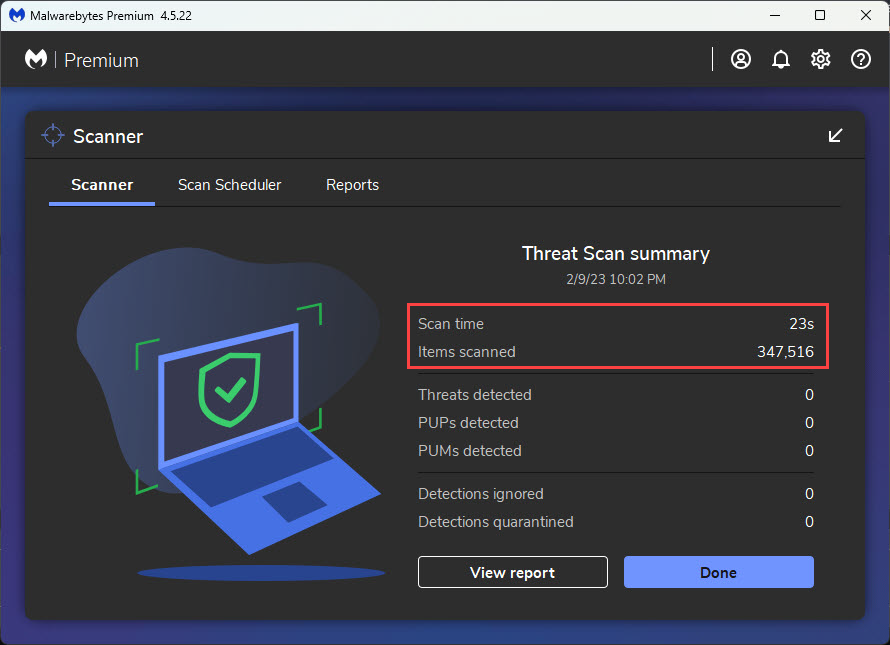The width and height of the screenshot is (890, 645).
Task: Click the View report button
Action: pyautogui.click(x=513, y=572)
